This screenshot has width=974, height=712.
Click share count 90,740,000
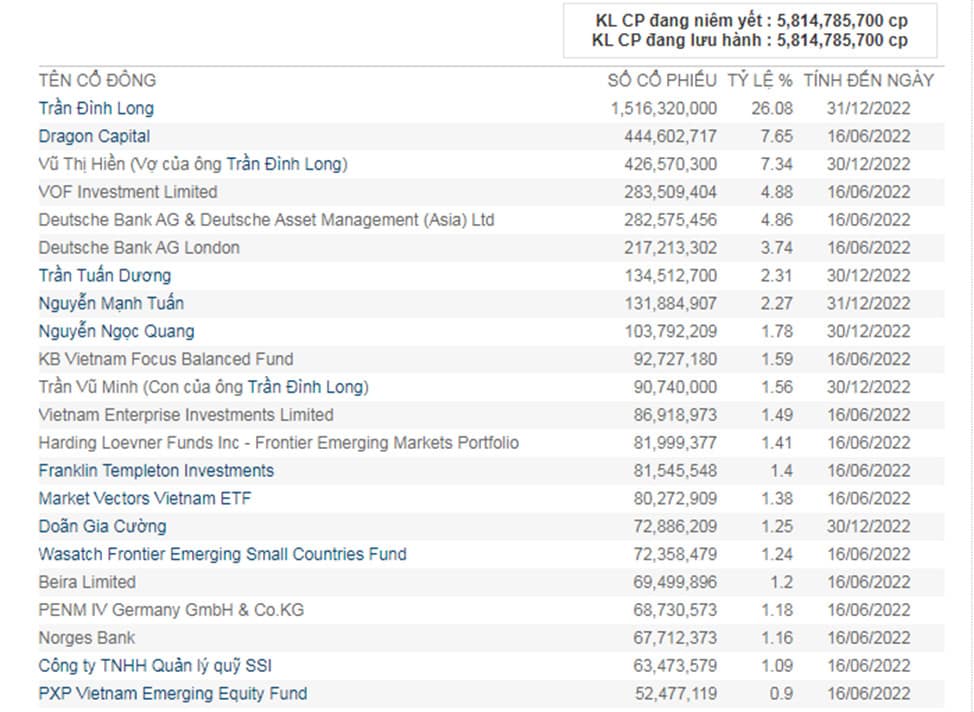(x=675, y=387)
